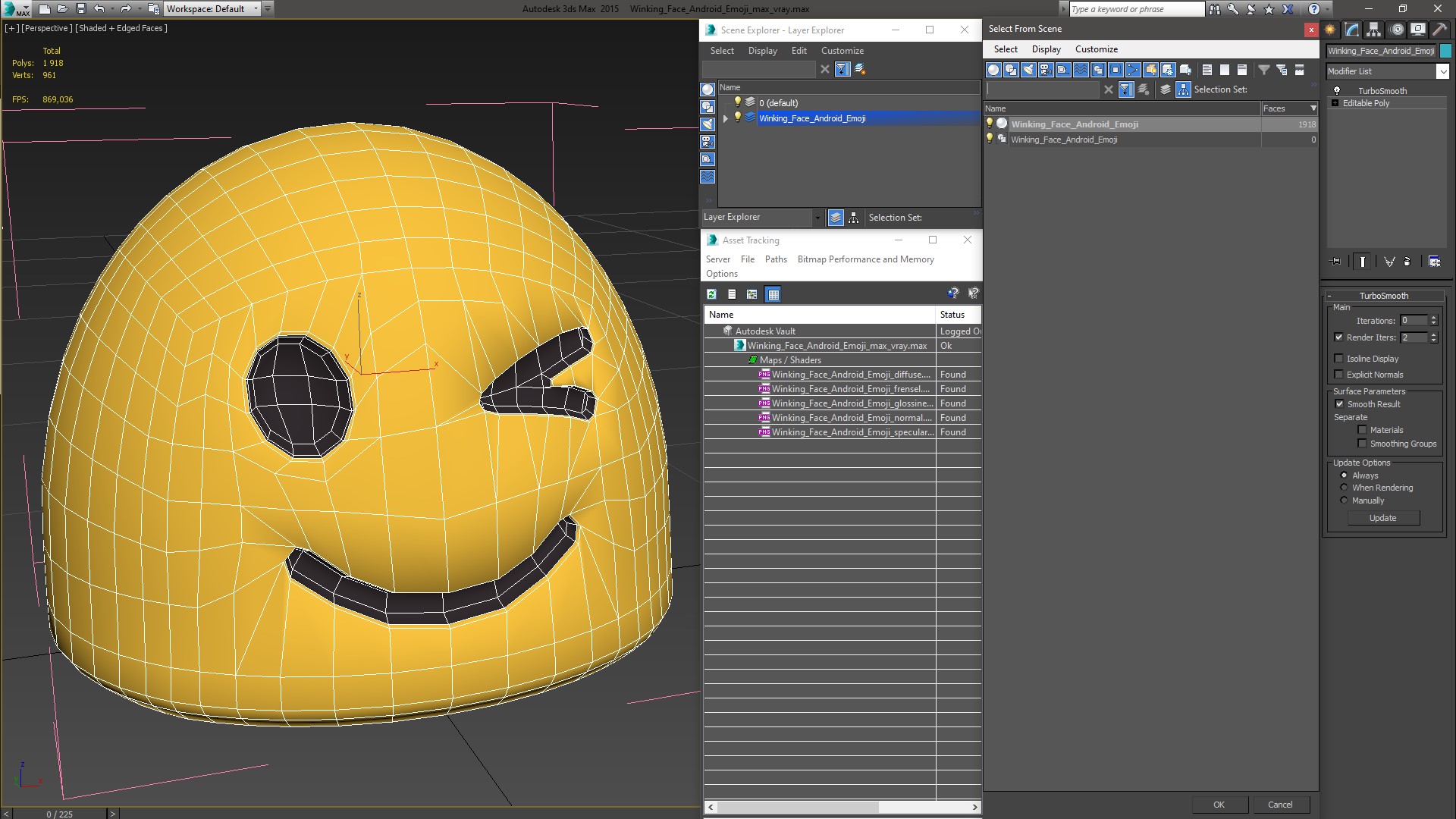1456x819 pixels.
Task: Open the Hierarchy command panel tab
Action: pyautogui.click(x=1373, y=30)
